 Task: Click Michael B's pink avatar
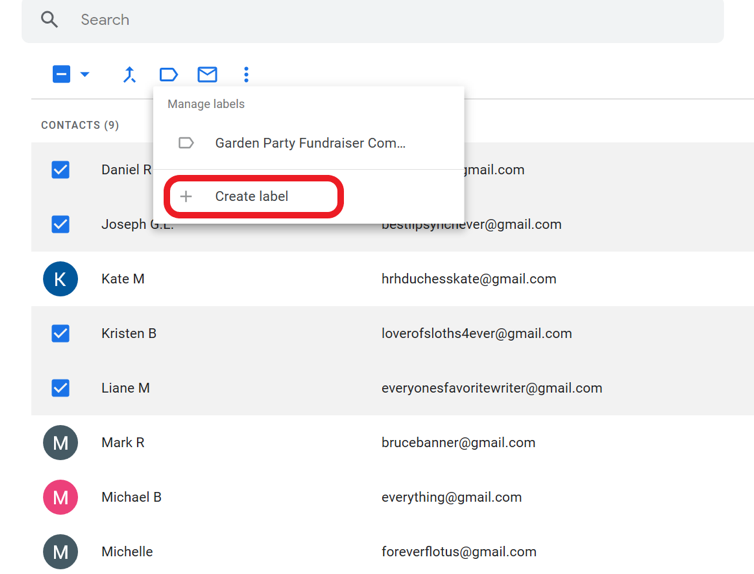(x=60, y=497)
